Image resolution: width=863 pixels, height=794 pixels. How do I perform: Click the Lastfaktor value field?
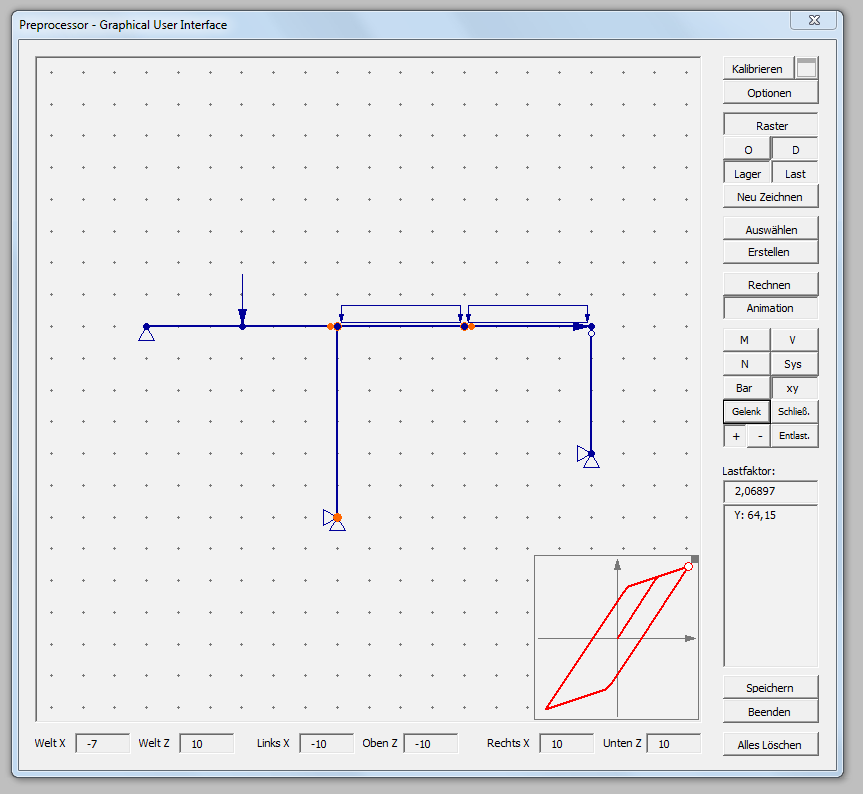click(x=770, y=491)
